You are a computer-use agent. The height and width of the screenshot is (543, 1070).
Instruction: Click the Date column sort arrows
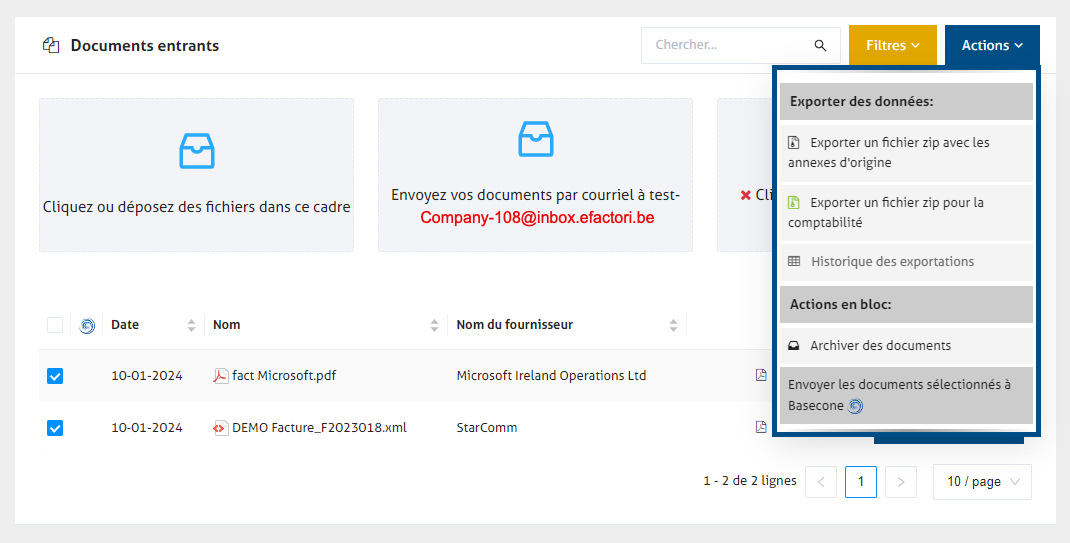coord(191,325)
